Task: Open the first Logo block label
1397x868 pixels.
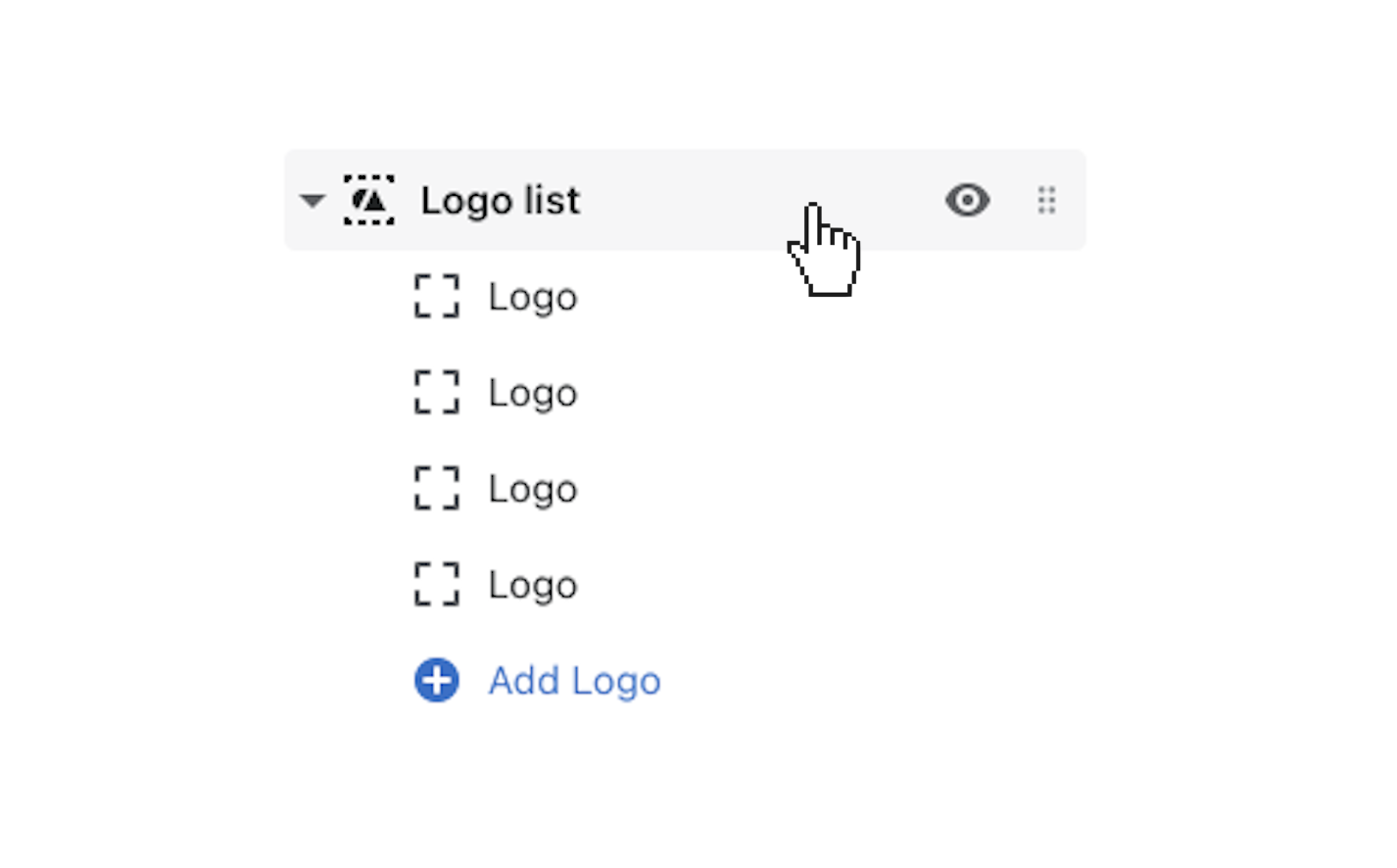Action: pos(533,297)
